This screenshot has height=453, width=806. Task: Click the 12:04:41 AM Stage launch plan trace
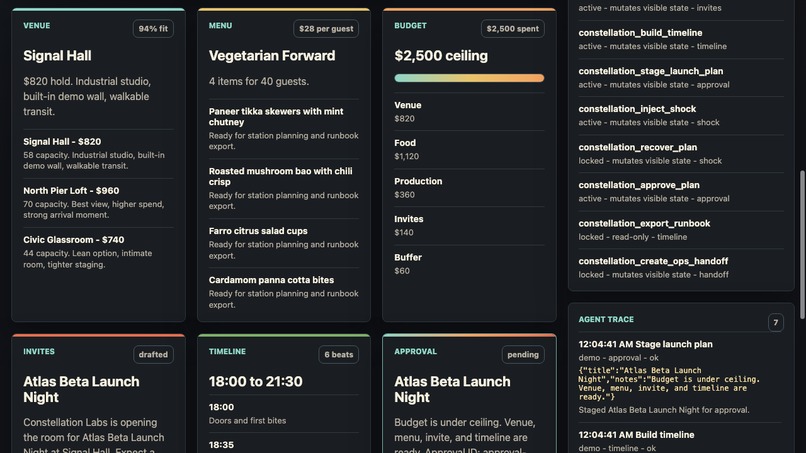click(646, 345)
